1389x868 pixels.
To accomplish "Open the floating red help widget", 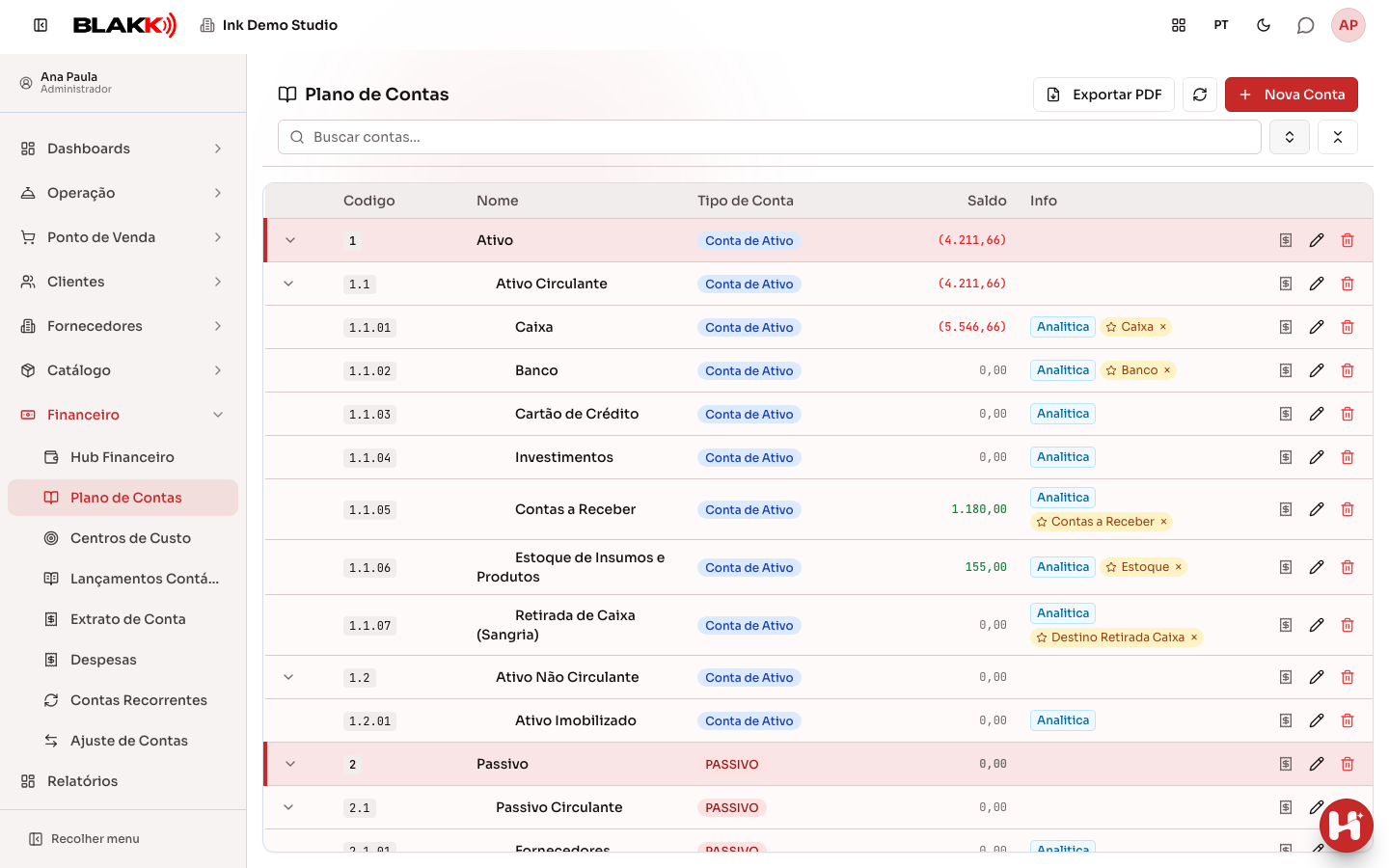I will 1347,826.
